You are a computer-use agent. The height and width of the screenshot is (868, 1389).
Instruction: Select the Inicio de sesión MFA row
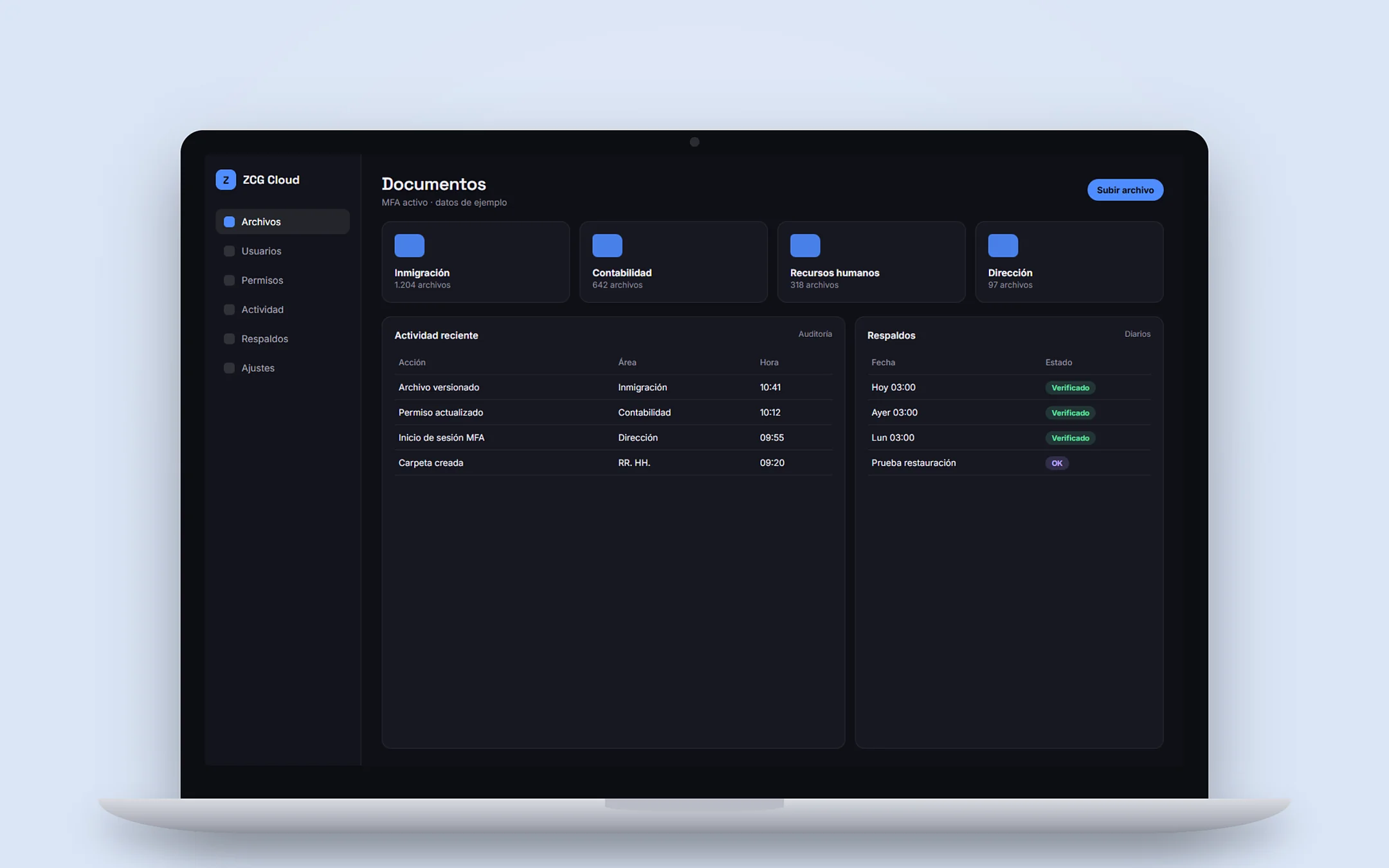click(613, 437)
